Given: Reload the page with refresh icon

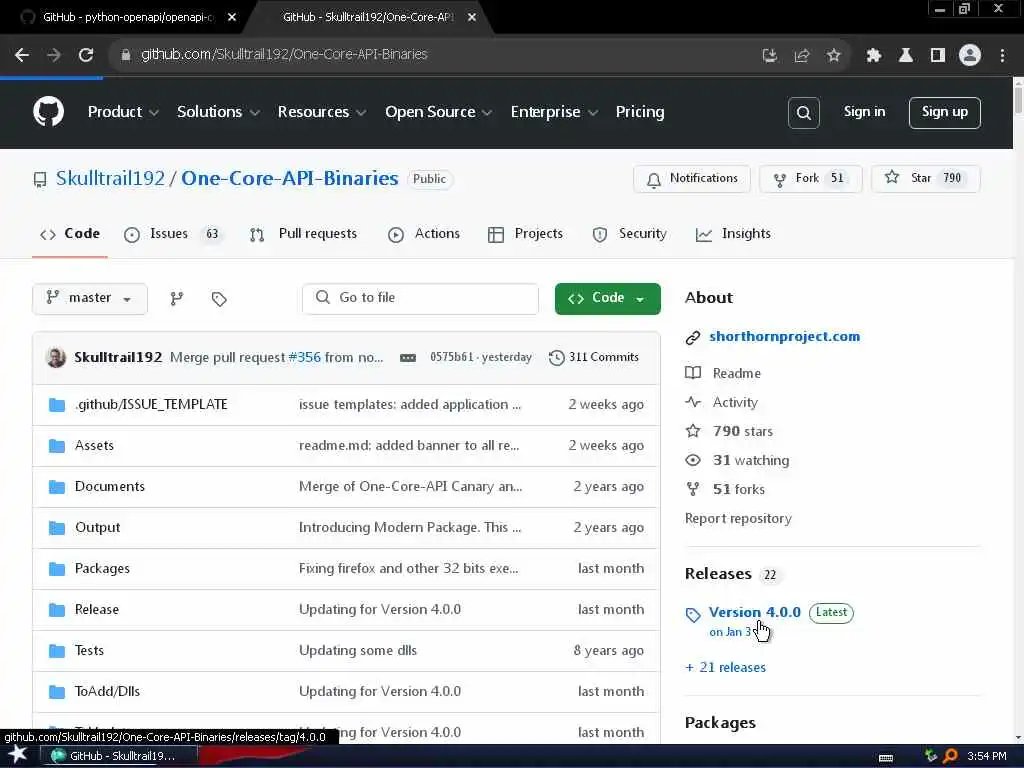Looking at the screenshot, I should coord(86,55).
